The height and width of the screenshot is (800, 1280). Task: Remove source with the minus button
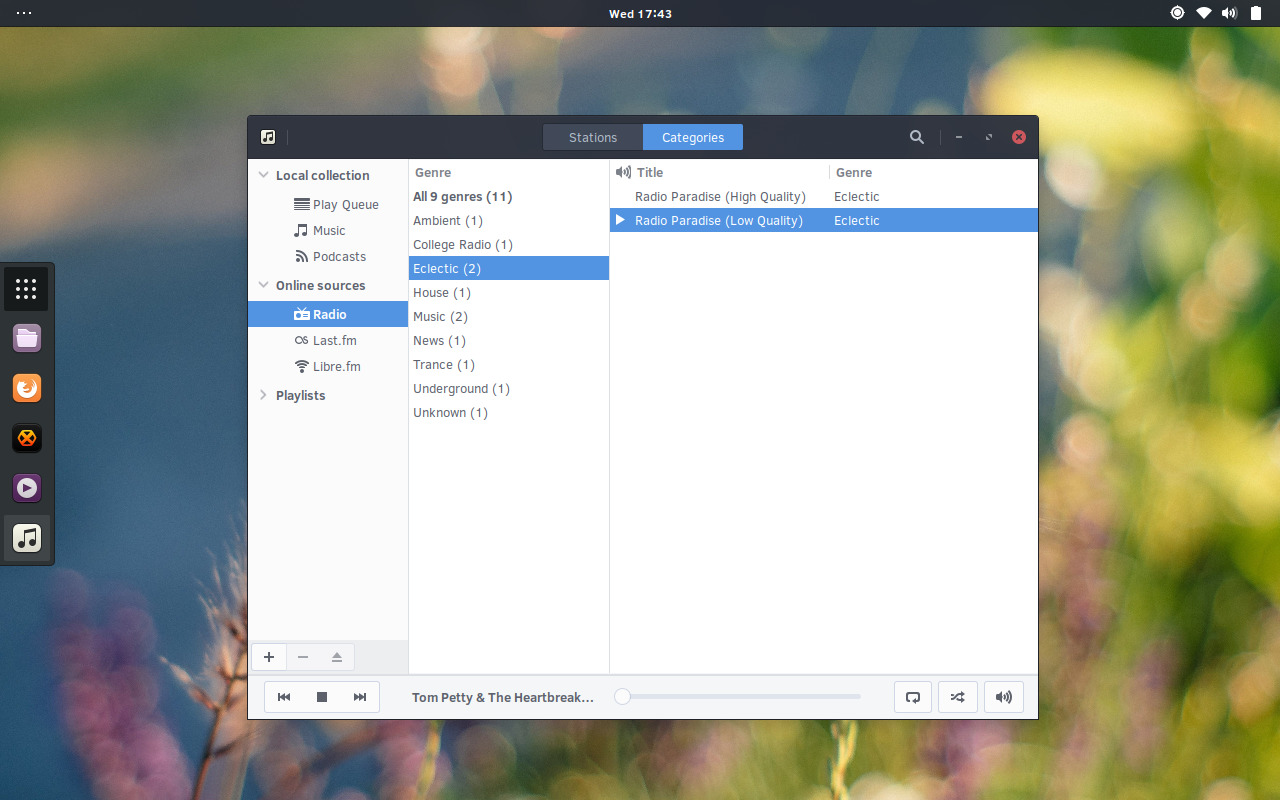pos(303,657)
